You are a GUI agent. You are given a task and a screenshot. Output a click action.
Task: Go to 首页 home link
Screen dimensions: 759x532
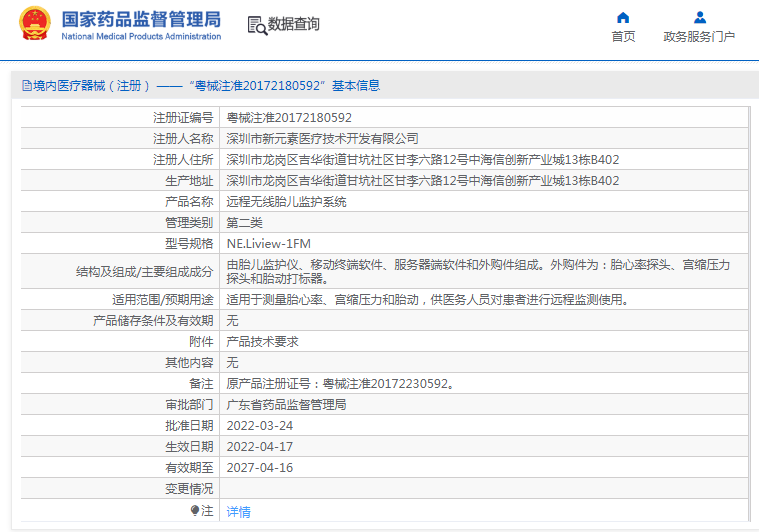tap(623, 37)
